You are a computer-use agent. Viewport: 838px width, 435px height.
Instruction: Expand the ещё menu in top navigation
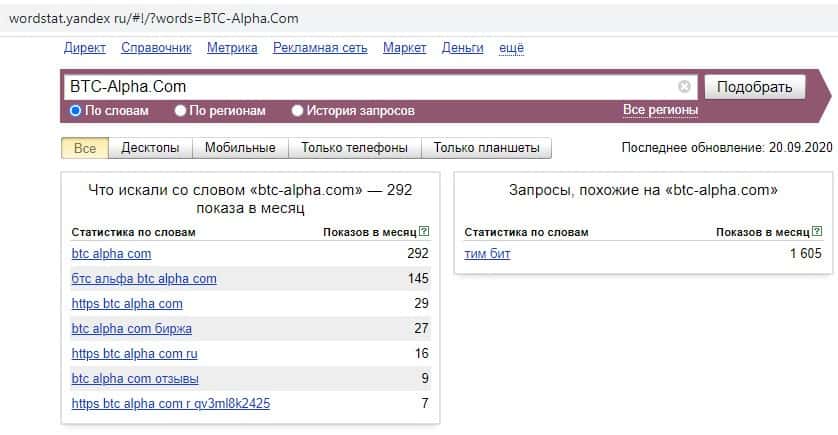(511, 48)
